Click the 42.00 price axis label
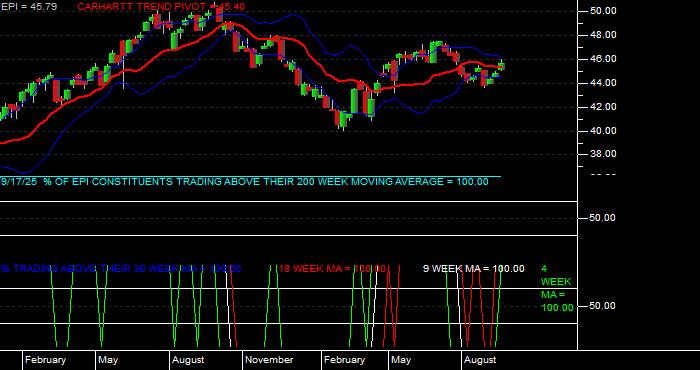Viewport: 700px width, 370px height. (x=603, y=107)
